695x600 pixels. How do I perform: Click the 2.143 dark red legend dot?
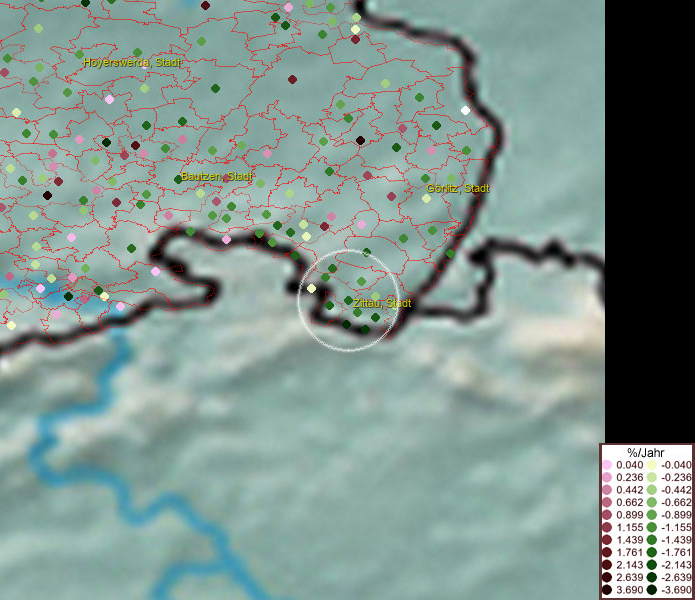pyautogui.click(x=606, y=566)
